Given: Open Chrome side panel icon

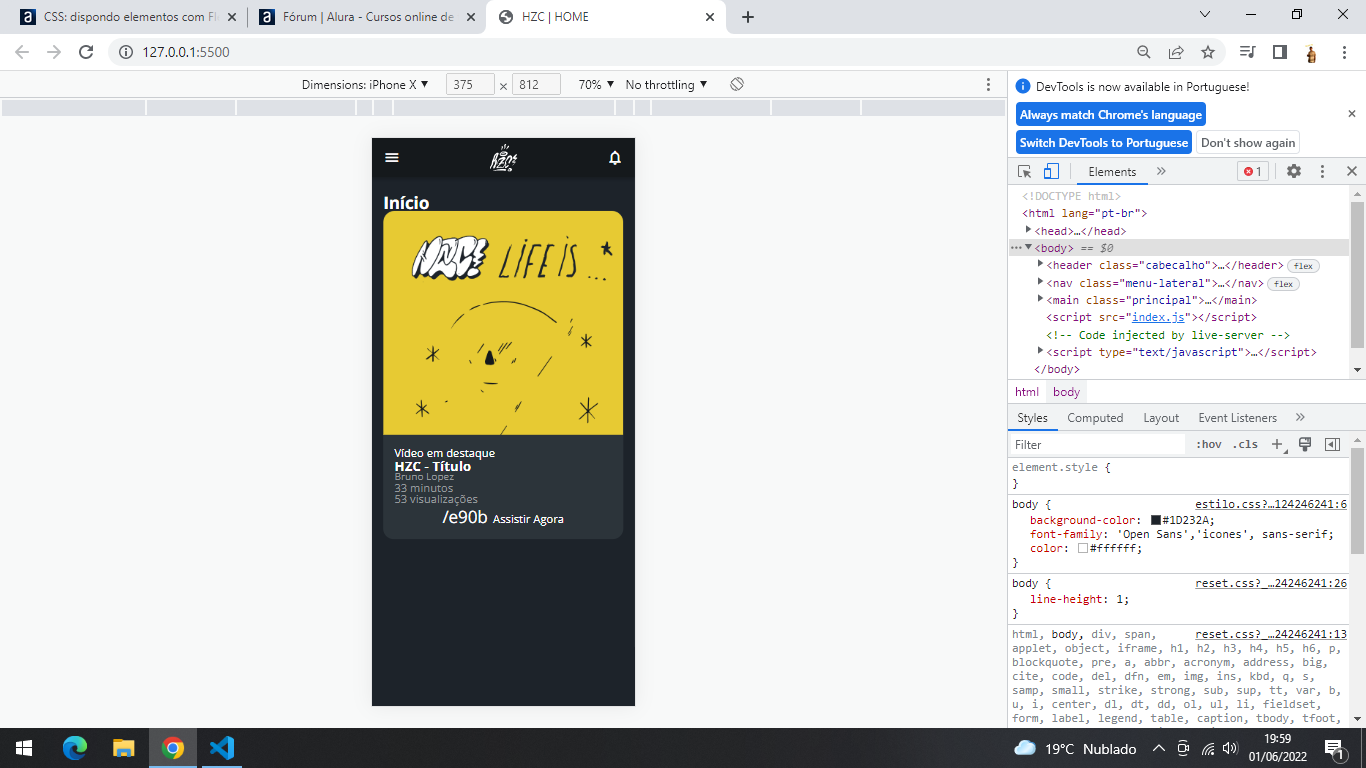Looking at the screenshot, I should pyautogui.click(x=1279, y=52).
